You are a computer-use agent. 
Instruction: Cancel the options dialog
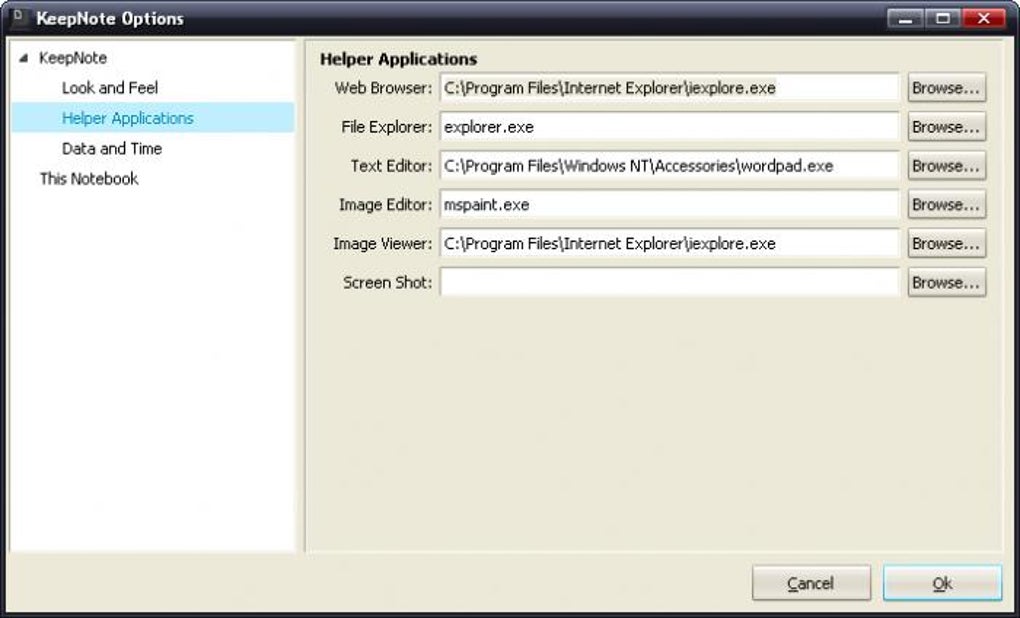[x=810, y=583]
